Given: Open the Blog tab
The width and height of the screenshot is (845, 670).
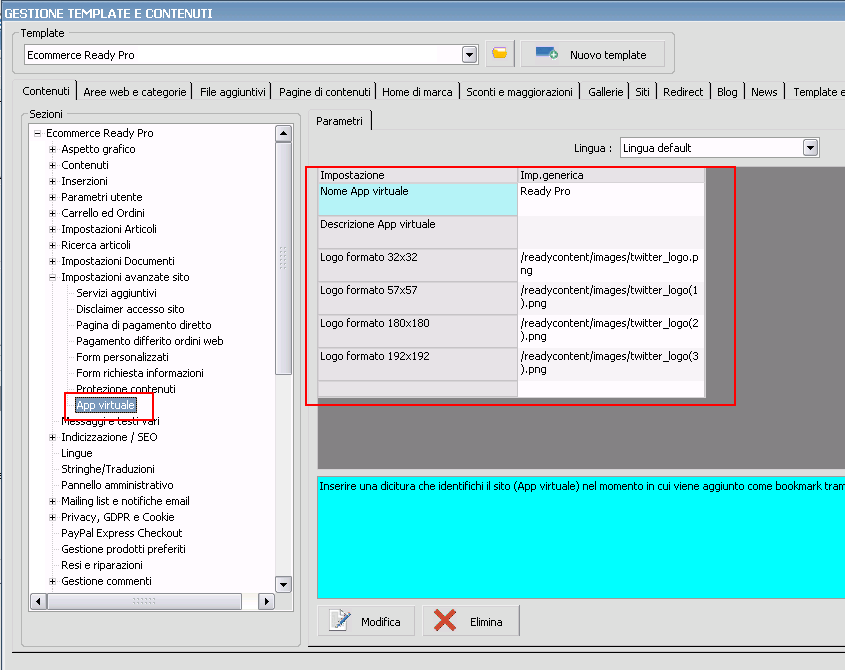Looking at the screenshot, I should click(727, 92).
